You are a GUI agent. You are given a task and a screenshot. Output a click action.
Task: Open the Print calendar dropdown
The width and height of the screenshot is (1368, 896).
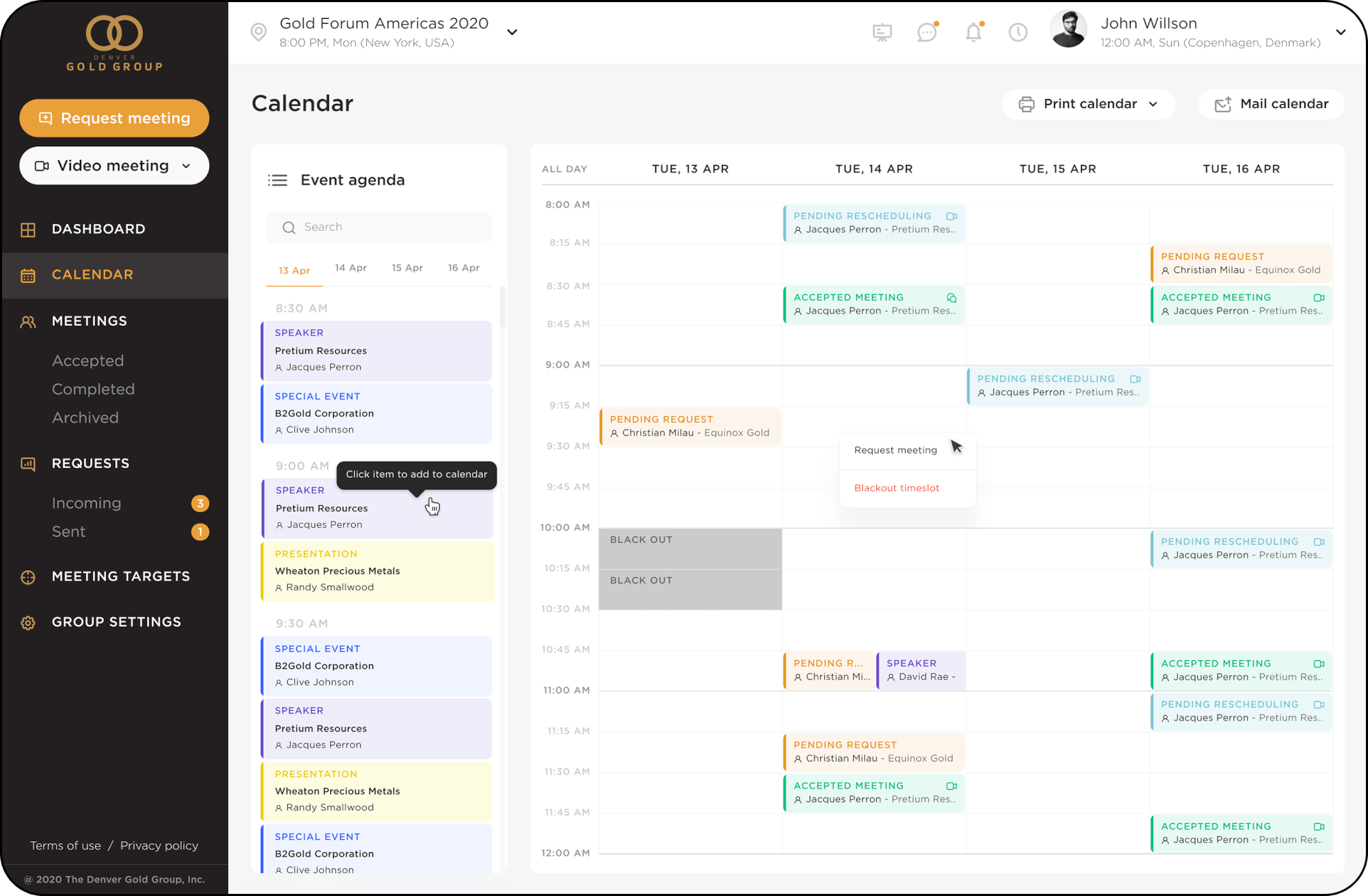[x=1088, y=104]
